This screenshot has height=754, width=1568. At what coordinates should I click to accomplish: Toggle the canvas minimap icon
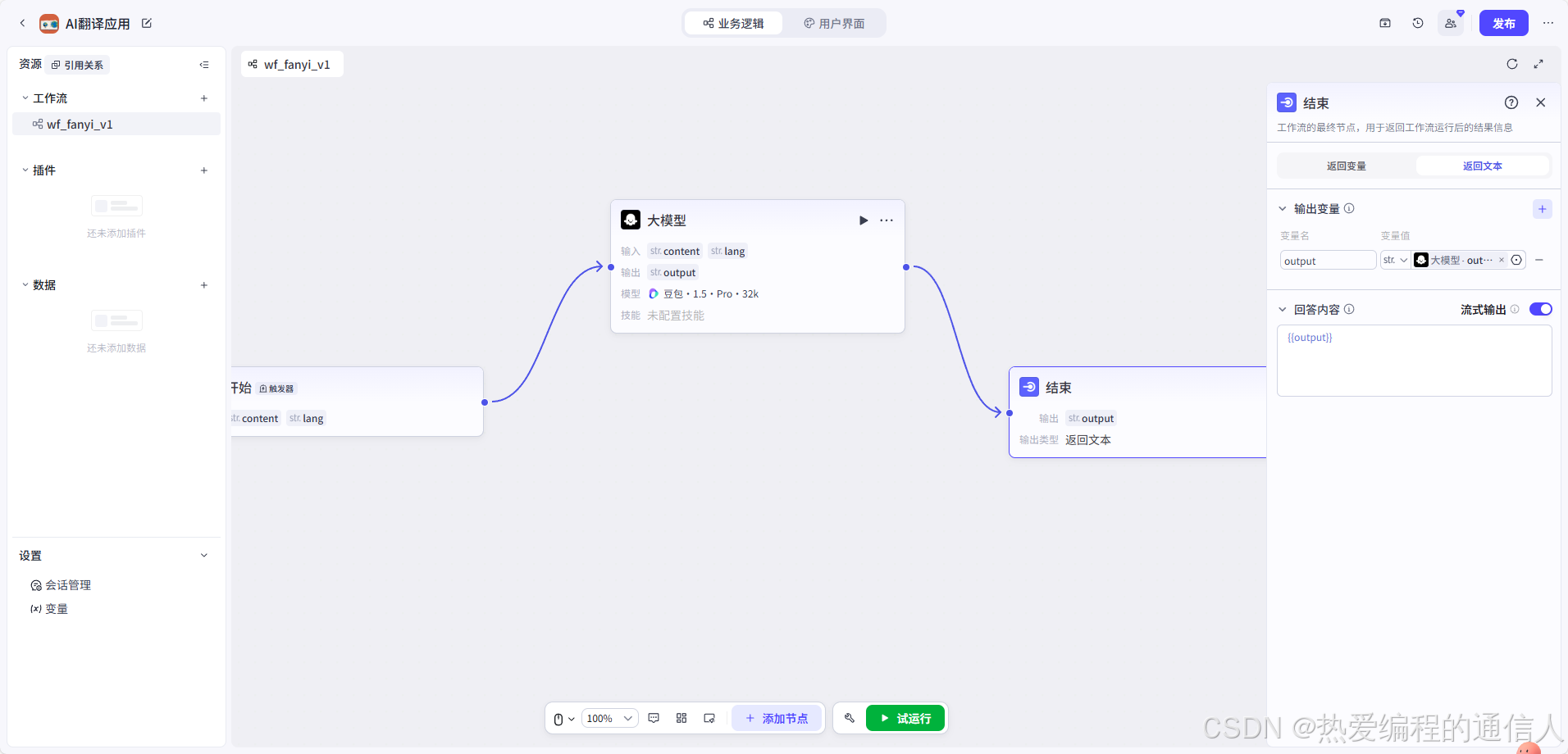[x=709, y=718]
